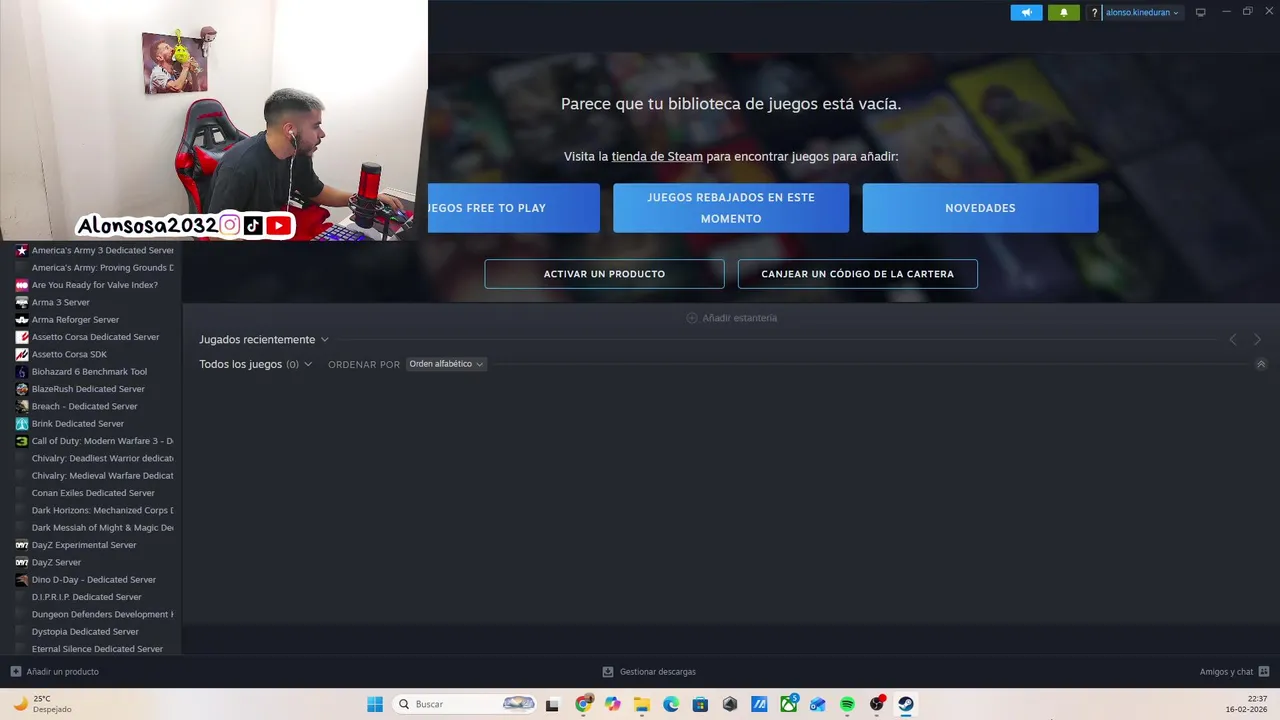Select Arma 3 Server in library list
The image size is (1280, 720).
click(x=94, y=302)
